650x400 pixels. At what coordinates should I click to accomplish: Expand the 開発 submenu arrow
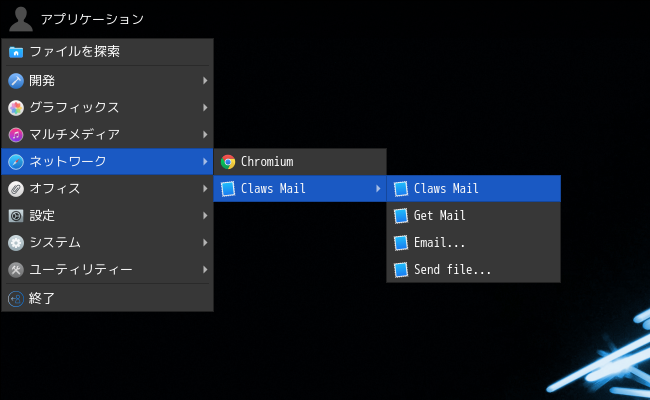point(205,80)
